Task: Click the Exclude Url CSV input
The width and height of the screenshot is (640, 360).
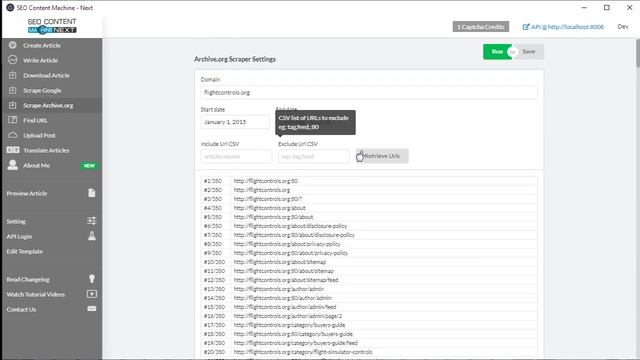Action: click(313, 156)
